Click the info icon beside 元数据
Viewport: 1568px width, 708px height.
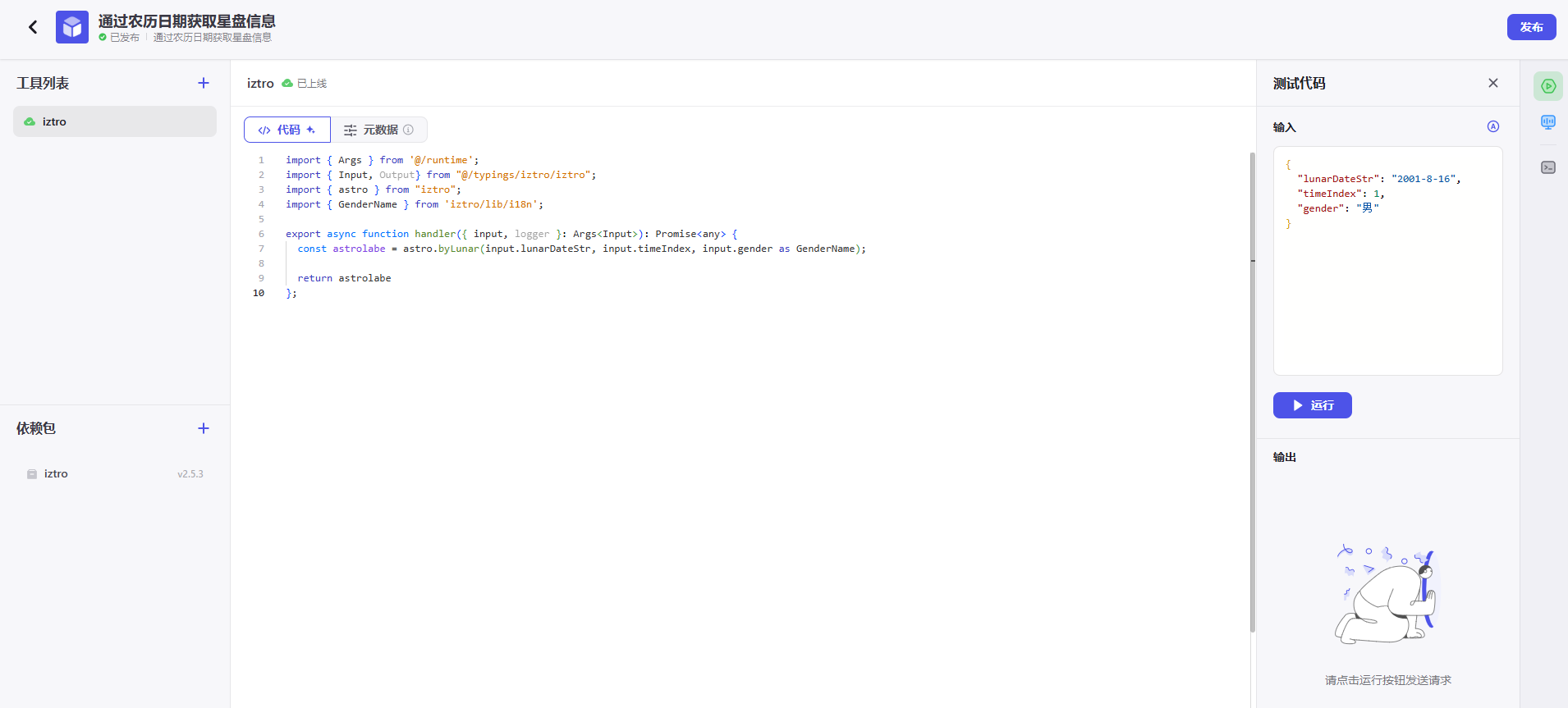[409, 130]
